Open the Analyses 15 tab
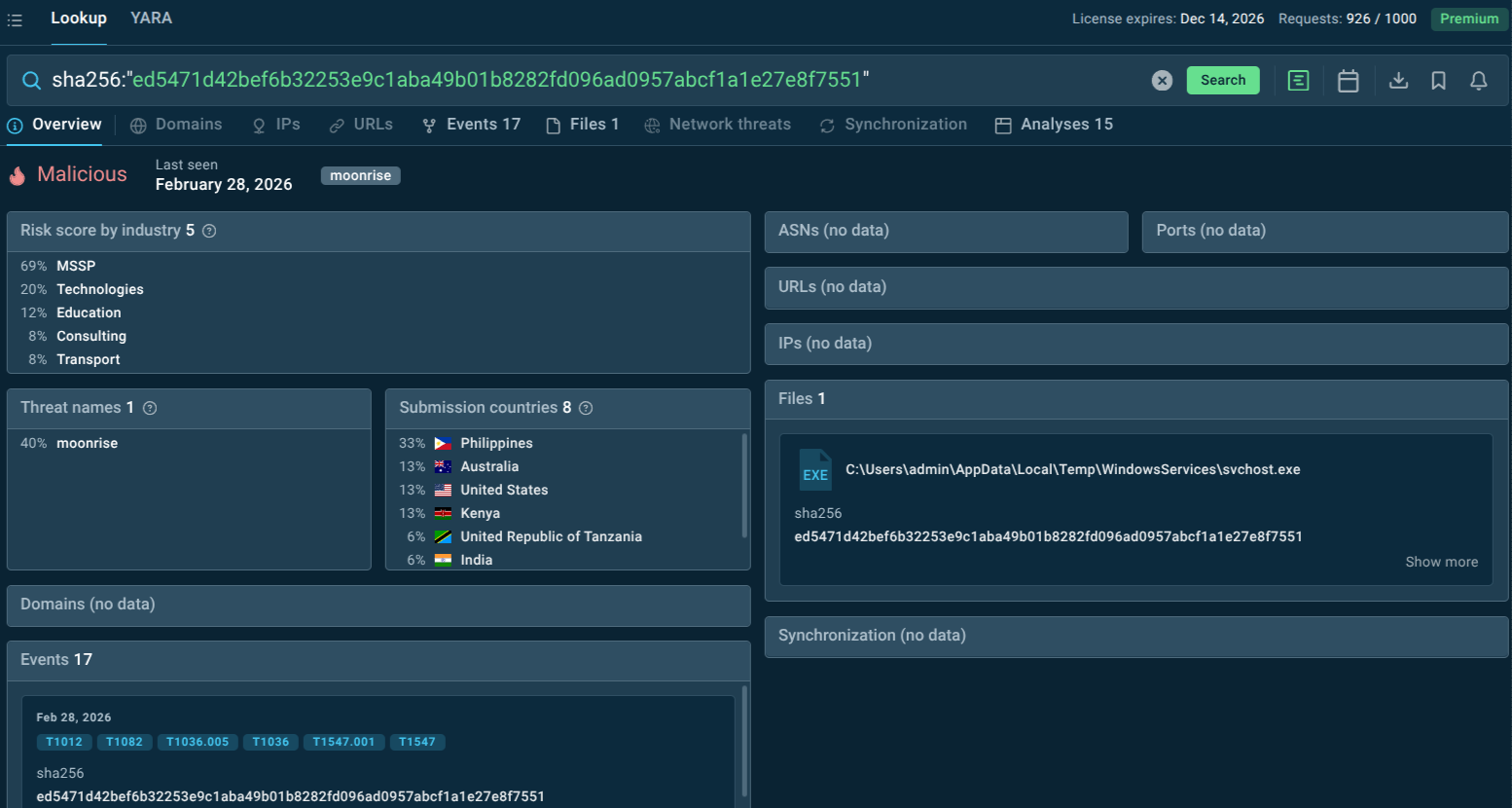 (1054, 125)
